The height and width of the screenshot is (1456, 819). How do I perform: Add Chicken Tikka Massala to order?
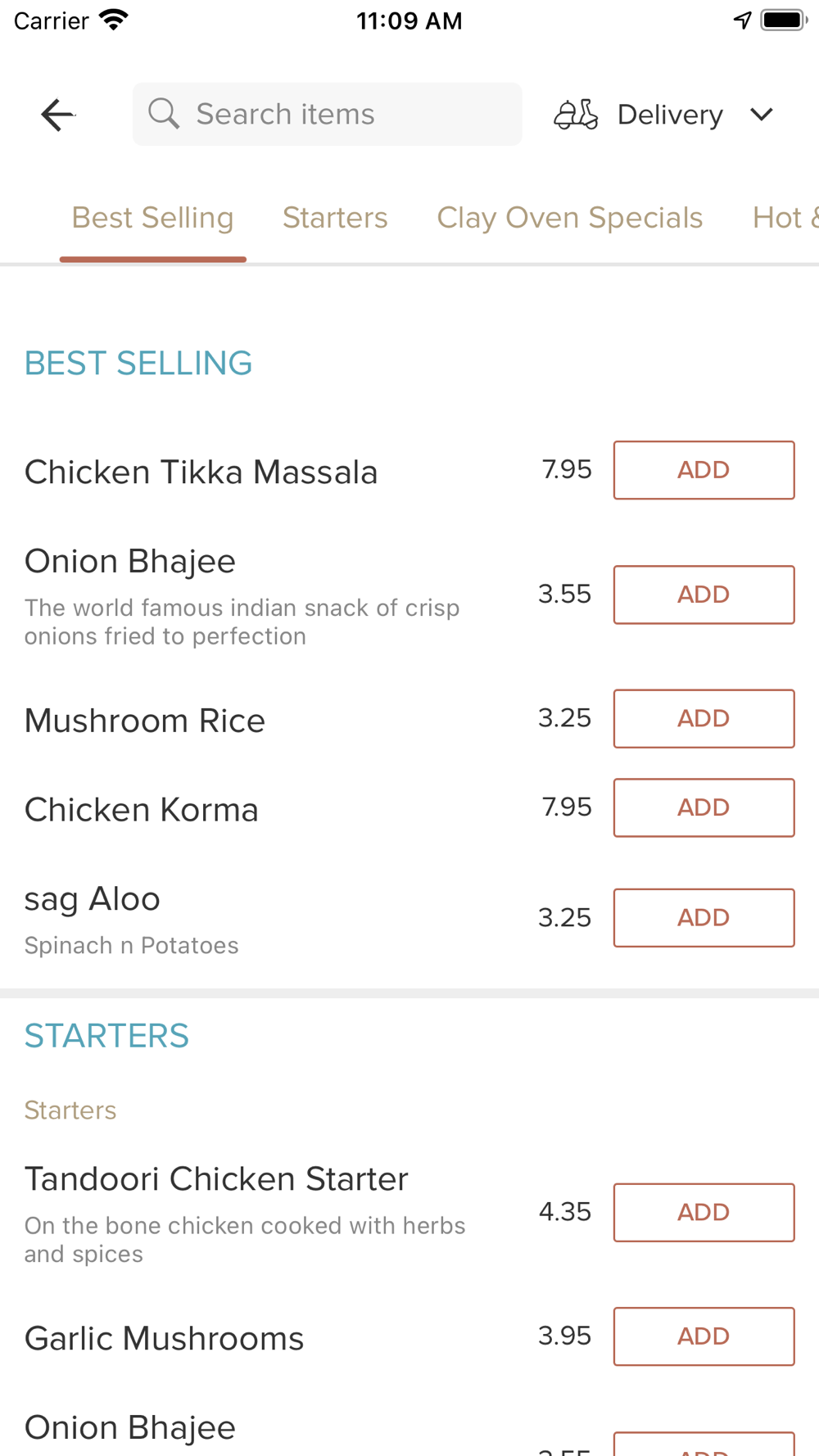pyautogui.click(x=704, y=470)
